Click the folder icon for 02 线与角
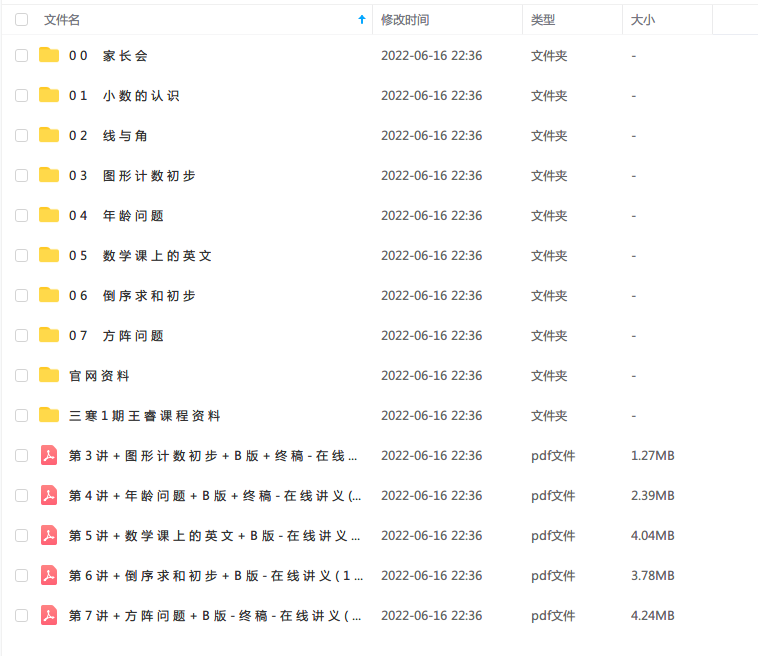This screenshot has height=656, width=758. (49, 135)
